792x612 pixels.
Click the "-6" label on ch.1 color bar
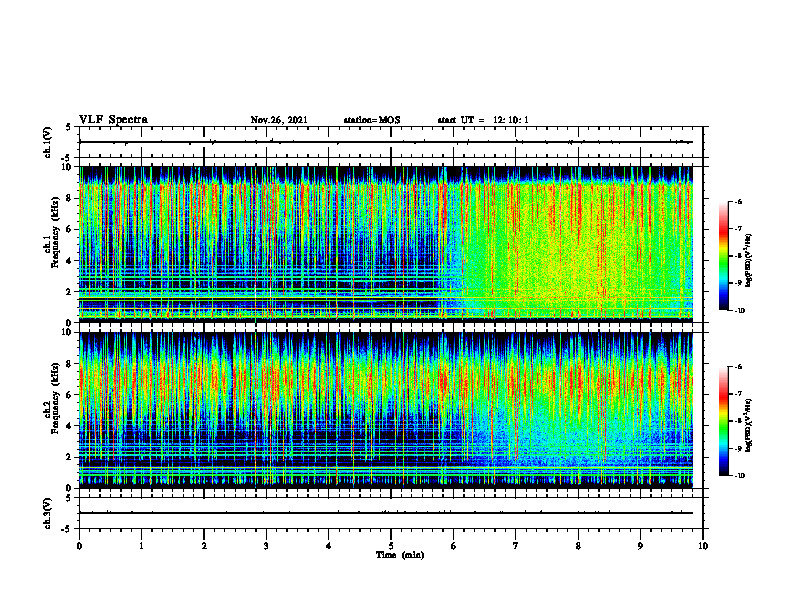tap(738, 202)
